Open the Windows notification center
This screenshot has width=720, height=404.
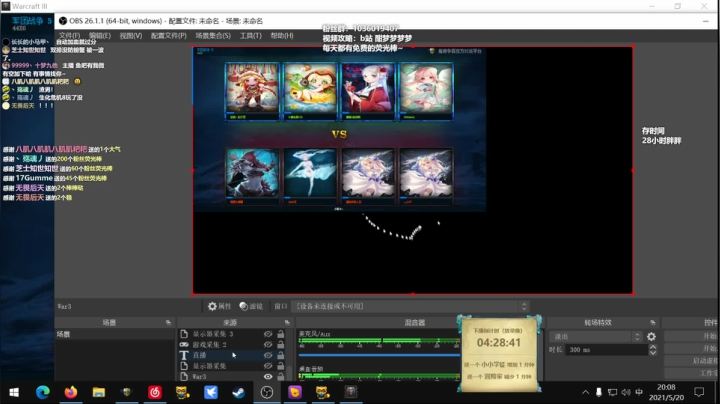(699, 393)
